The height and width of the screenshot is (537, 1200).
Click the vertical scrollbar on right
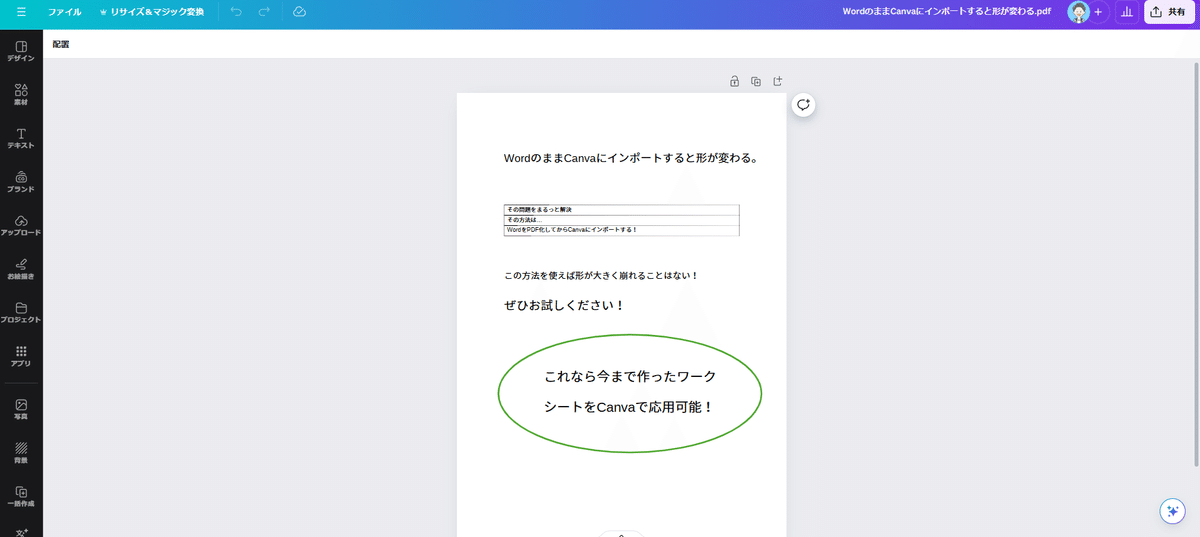coord(1196,265)
